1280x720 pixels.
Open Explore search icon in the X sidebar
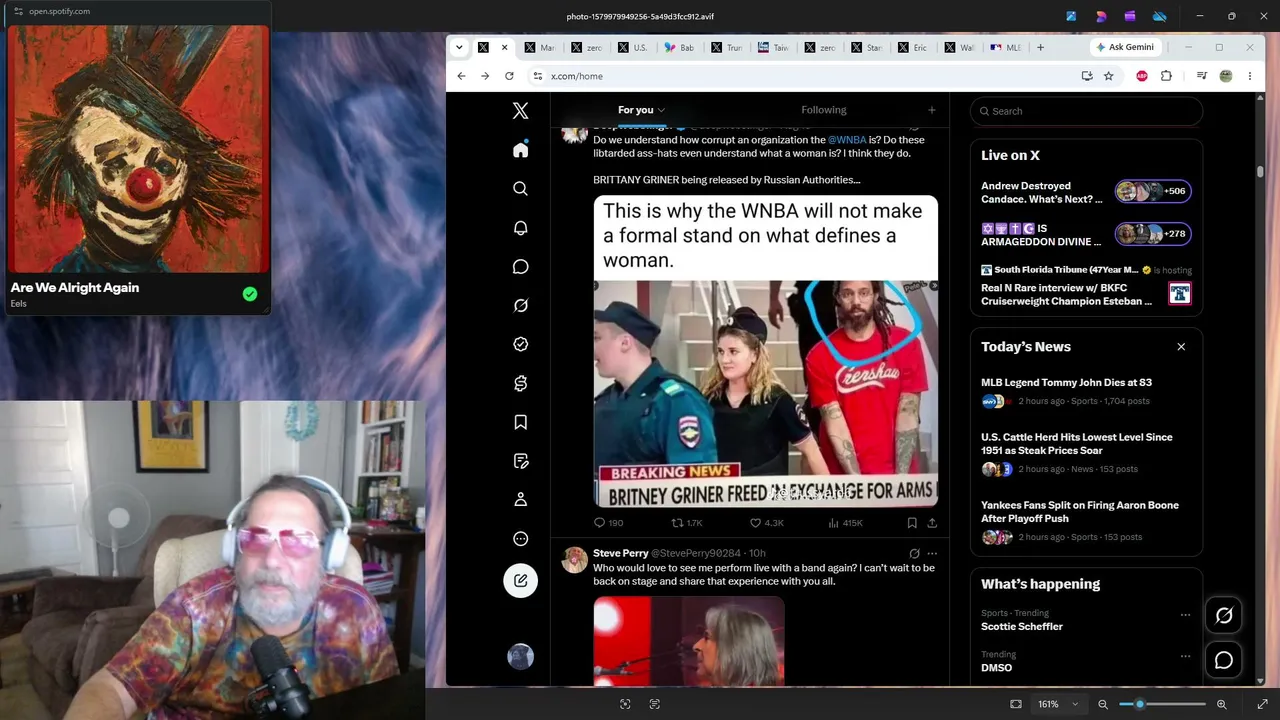(520, 189)
